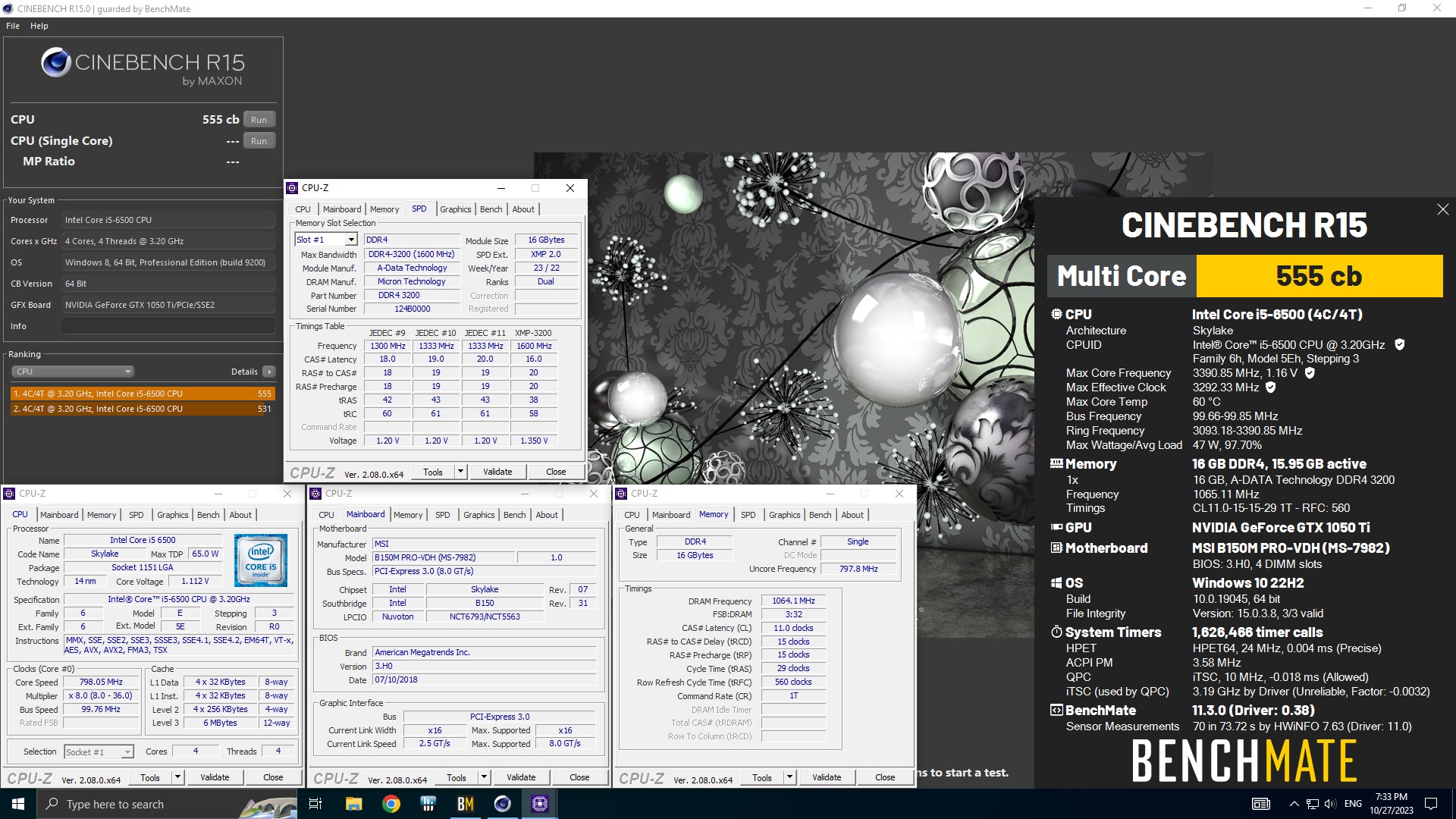Open Task View from the taskbar
This screenshot has height=819, width=1456.
[x=315, y=804]
